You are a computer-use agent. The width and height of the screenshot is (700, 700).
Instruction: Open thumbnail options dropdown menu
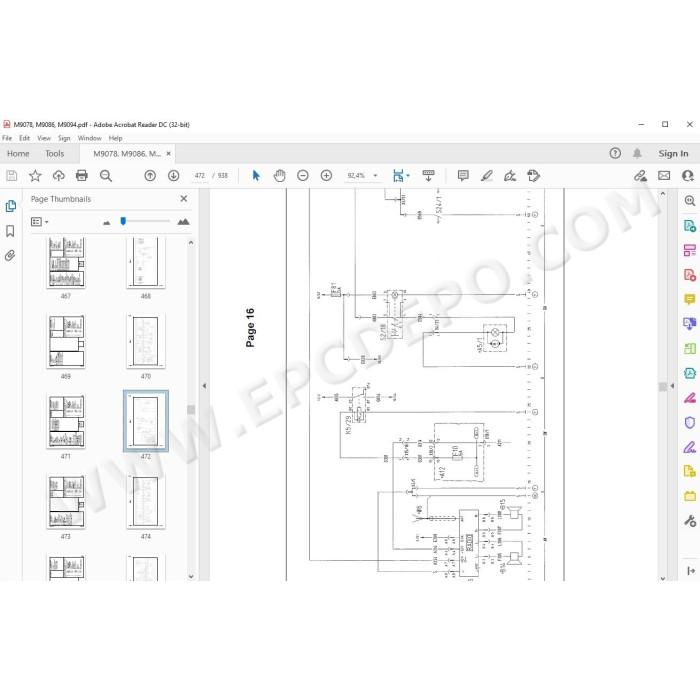[x=39, y=222]
